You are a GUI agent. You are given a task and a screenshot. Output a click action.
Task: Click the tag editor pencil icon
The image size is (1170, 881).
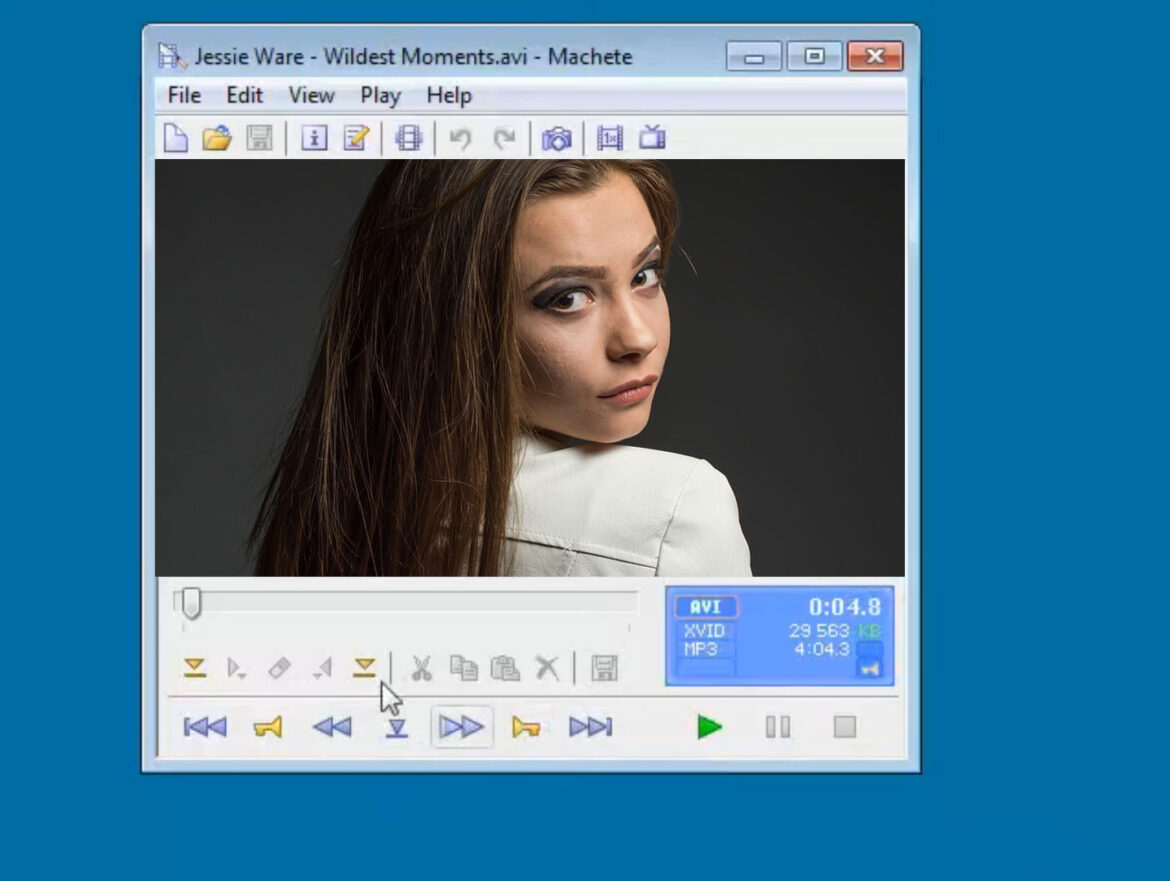[356, 138]
